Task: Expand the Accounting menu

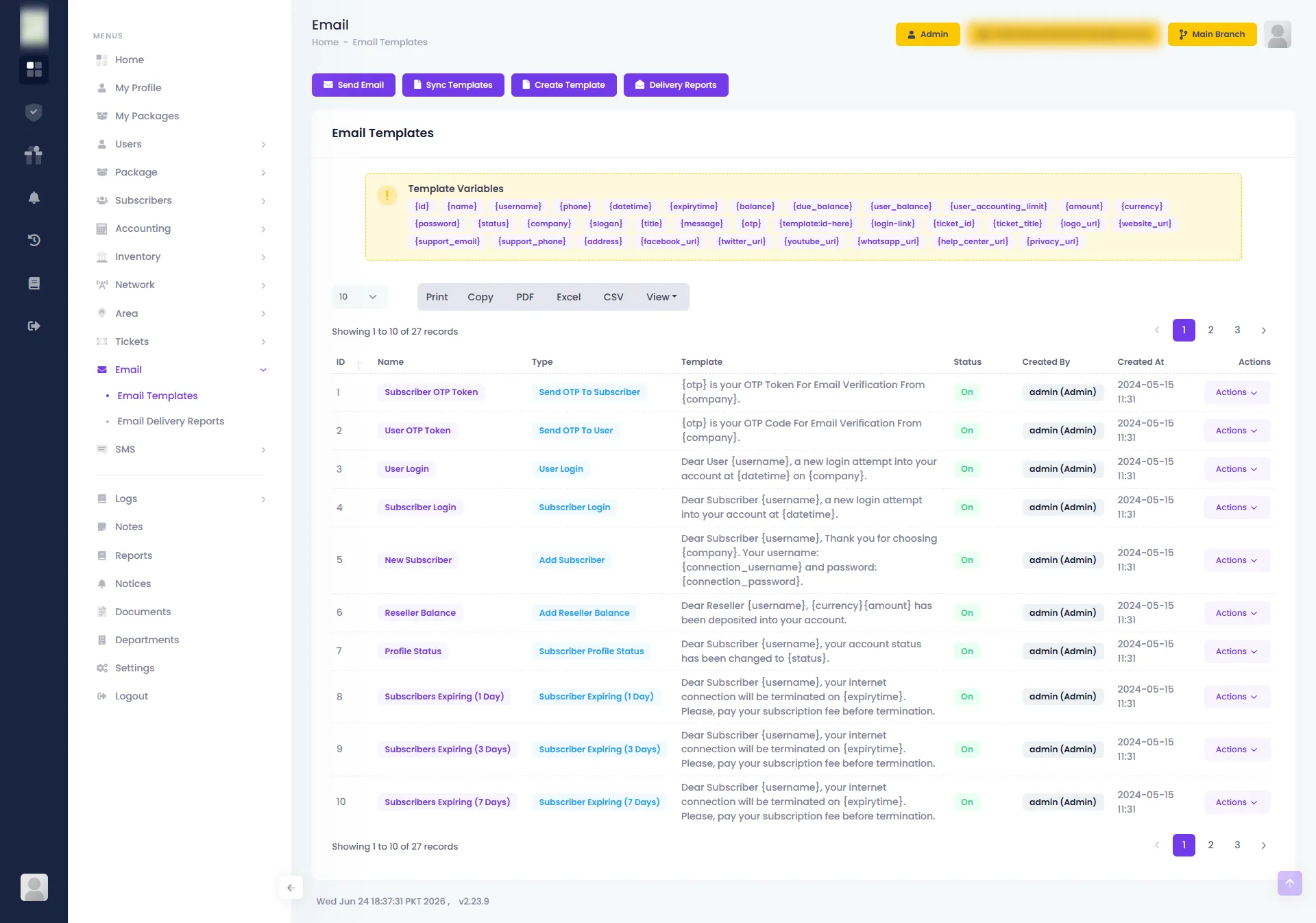Action: coord(180,228)
